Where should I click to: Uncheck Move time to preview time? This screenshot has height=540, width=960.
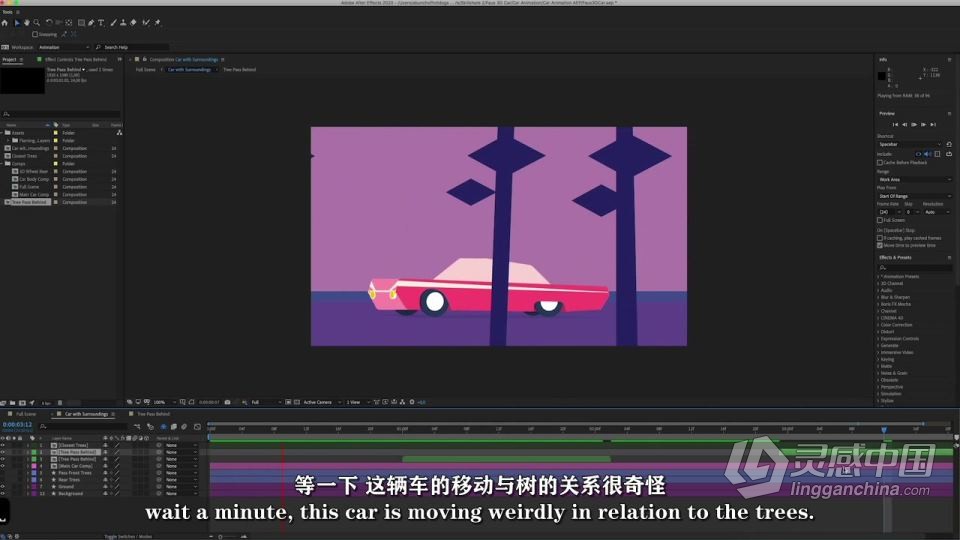pyautogui.click(x=880, y=246)
